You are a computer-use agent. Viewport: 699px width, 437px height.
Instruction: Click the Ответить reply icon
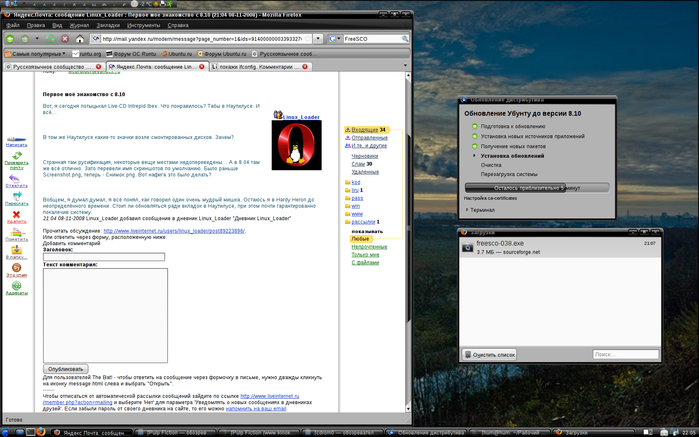(x=16, y=181)
